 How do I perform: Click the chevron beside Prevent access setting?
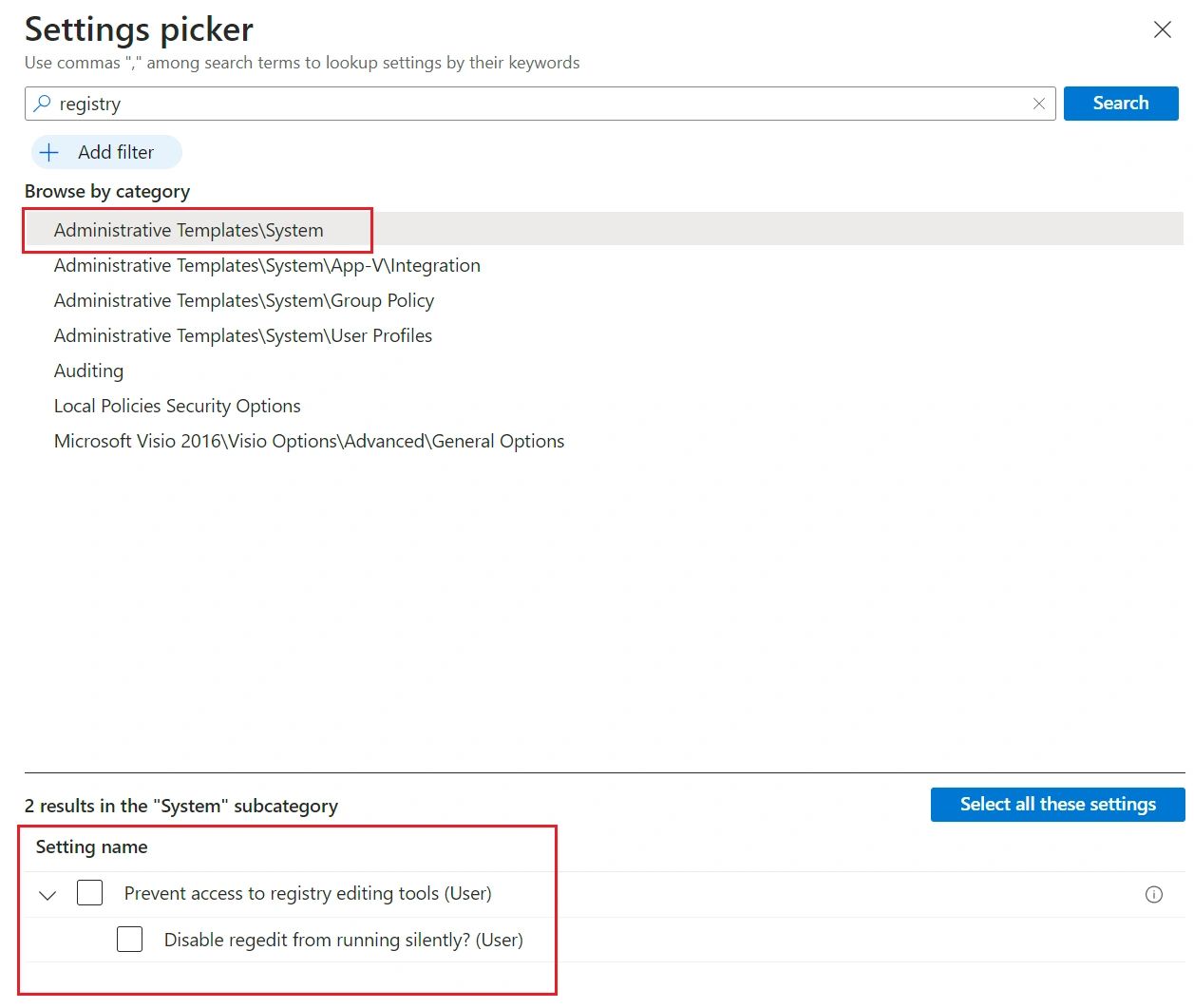[x=47, y=894]
